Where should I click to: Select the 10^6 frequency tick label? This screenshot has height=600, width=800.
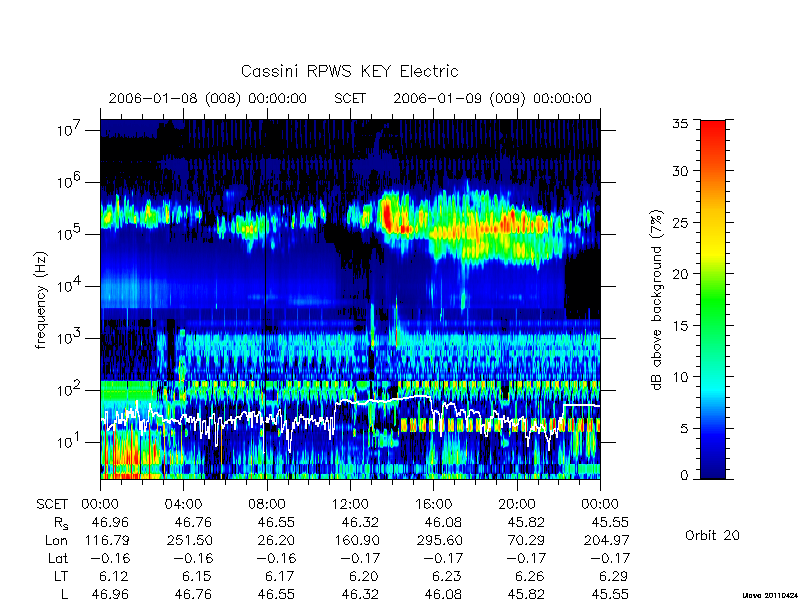pos(70,181)
